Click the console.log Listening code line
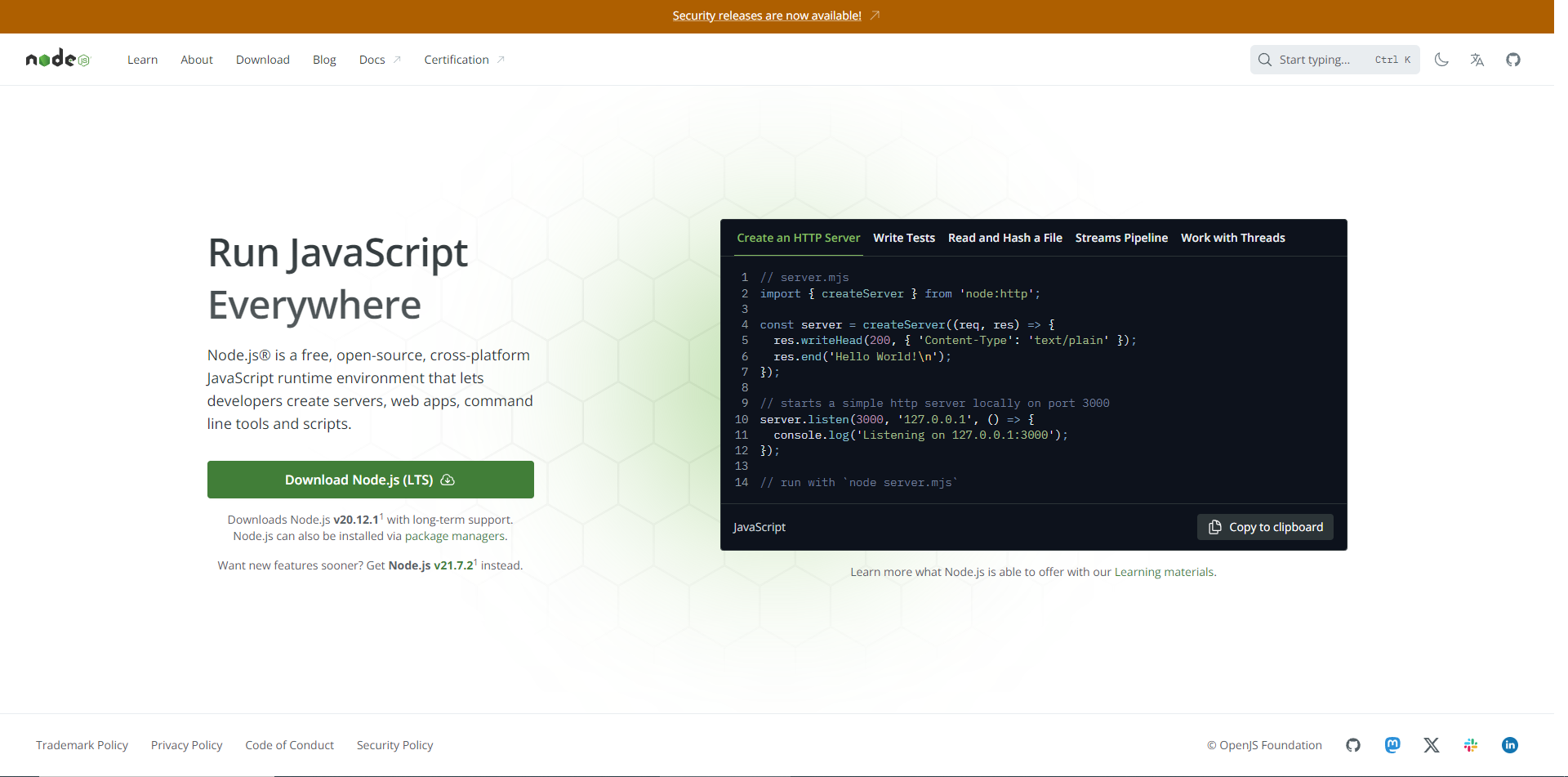 920,435
